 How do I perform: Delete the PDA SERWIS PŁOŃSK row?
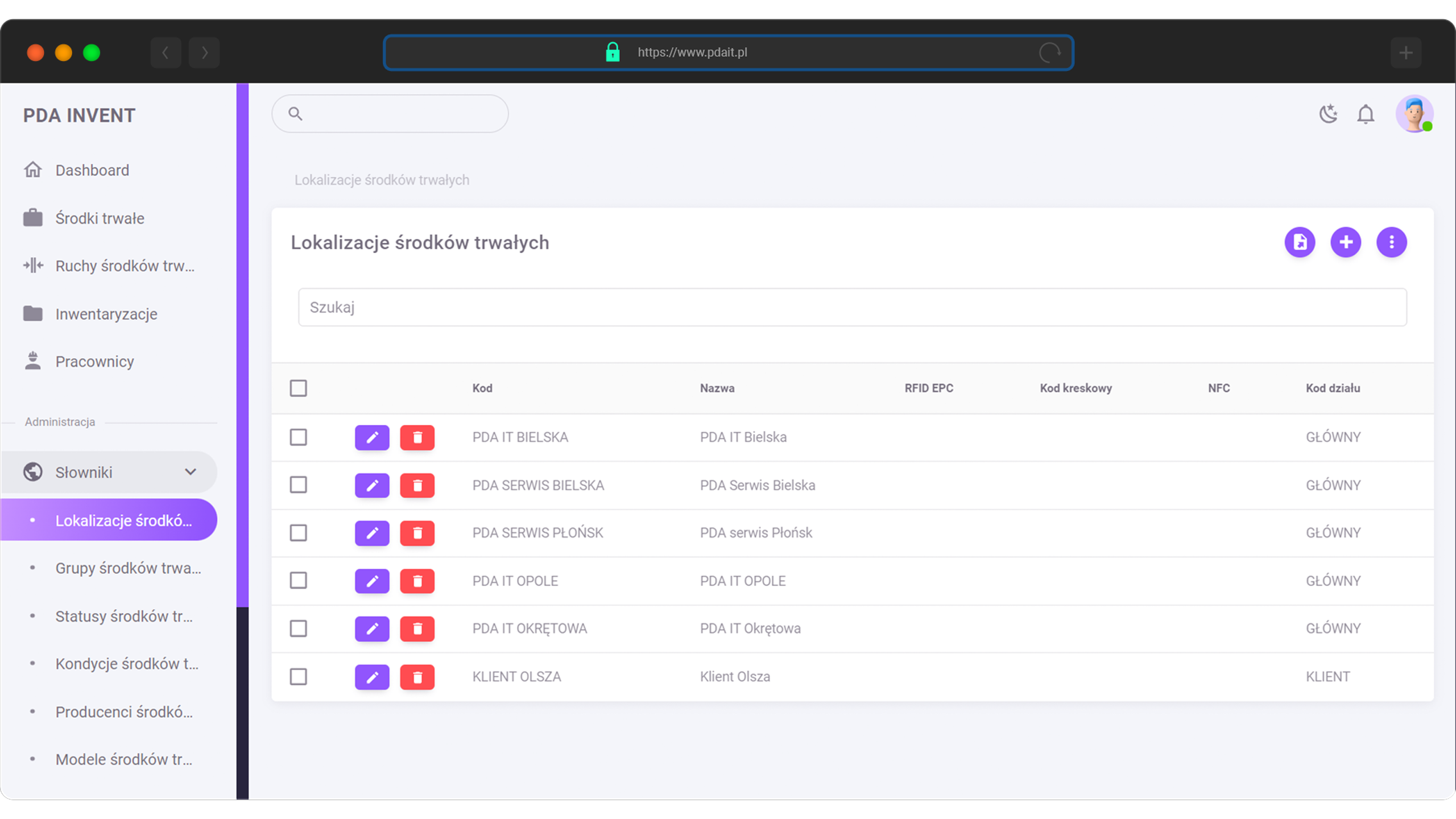[417, 533]
